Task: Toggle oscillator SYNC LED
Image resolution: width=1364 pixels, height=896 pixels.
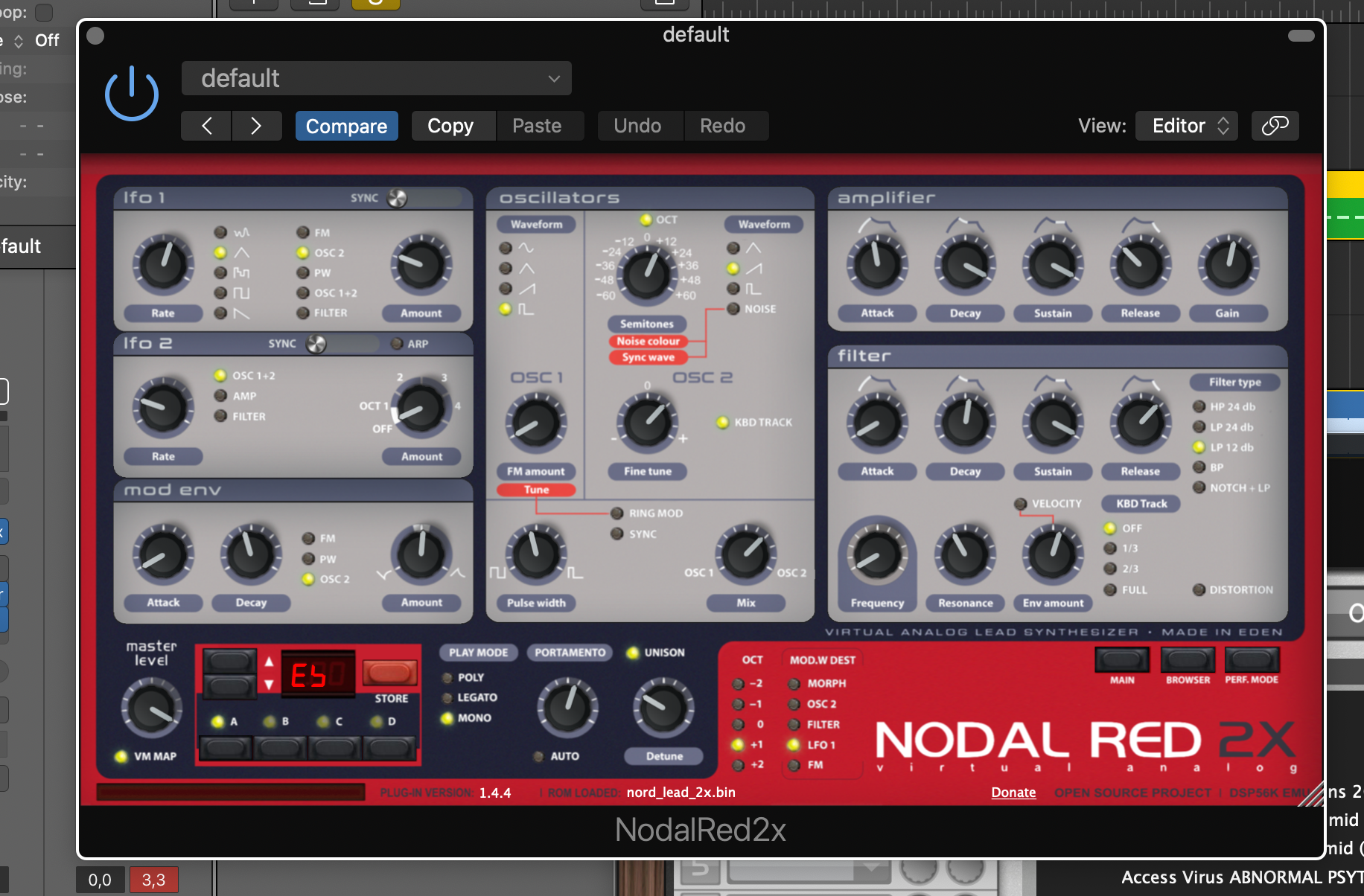Action: 616,534
